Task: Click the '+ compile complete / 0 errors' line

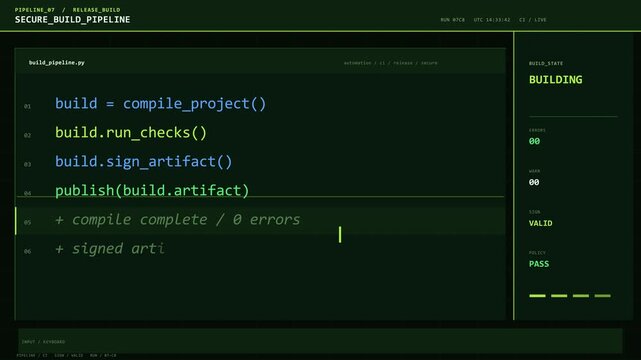Action: (177, 220)
